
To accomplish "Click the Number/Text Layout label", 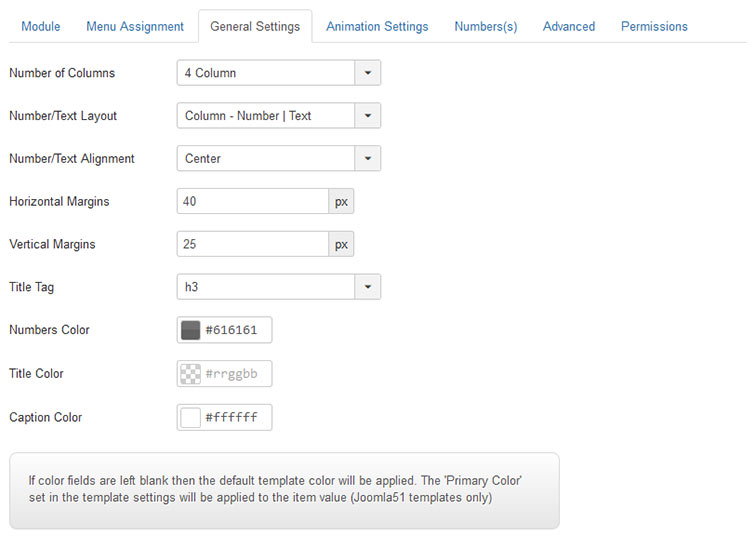I will click(x=63, y=116).
